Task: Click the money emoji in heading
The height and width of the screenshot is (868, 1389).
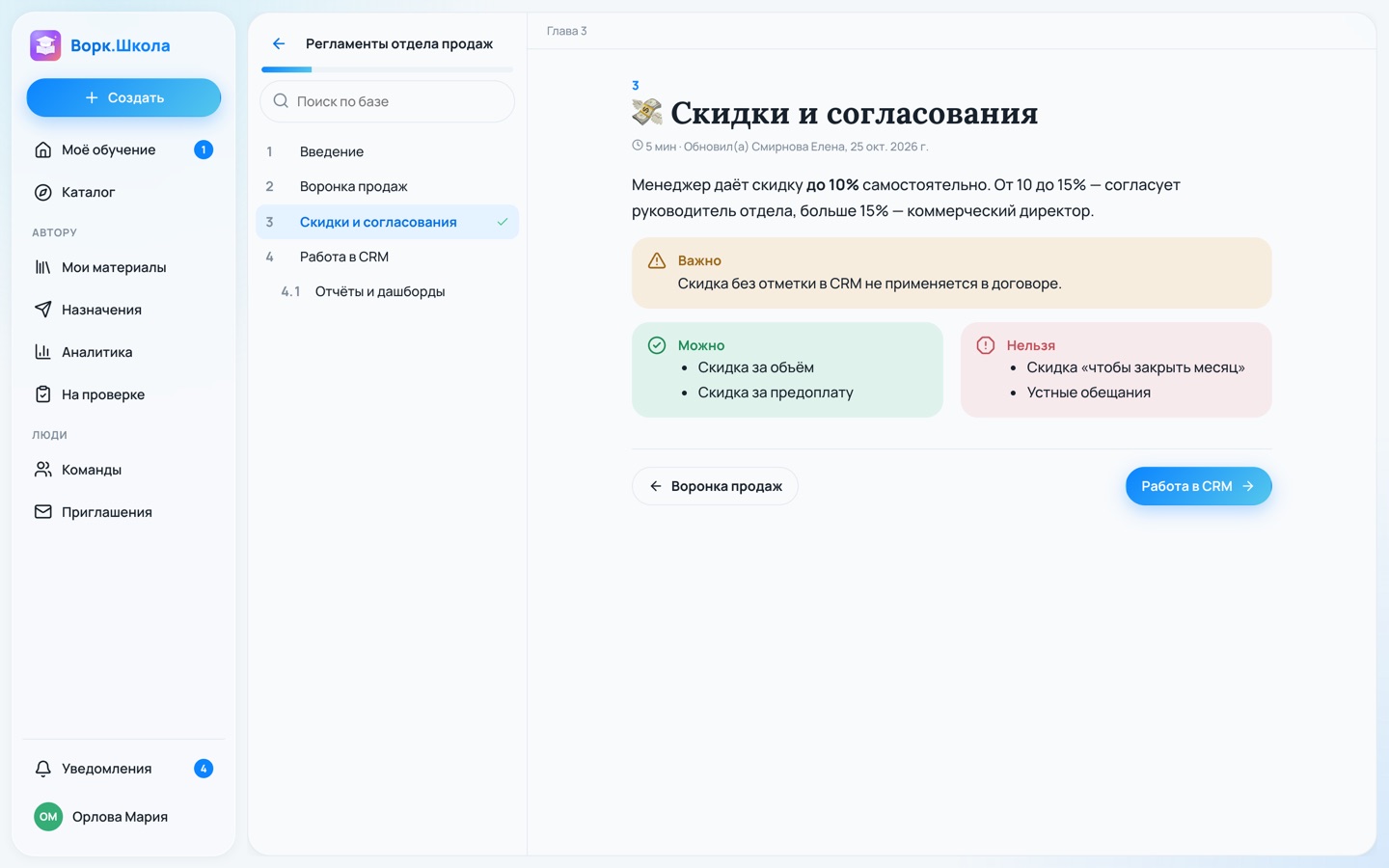Action: (647, 113)
